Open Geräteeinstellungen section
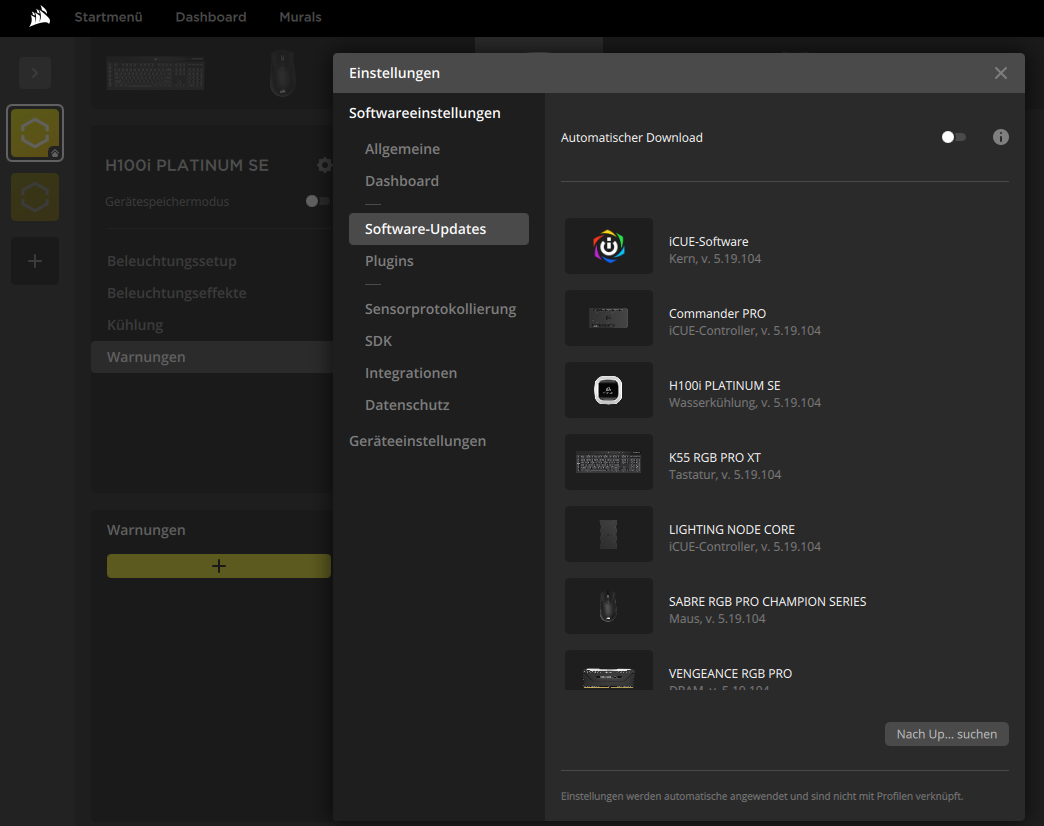The width and height of the screenshot is (1044, 826). pos(417,441)
